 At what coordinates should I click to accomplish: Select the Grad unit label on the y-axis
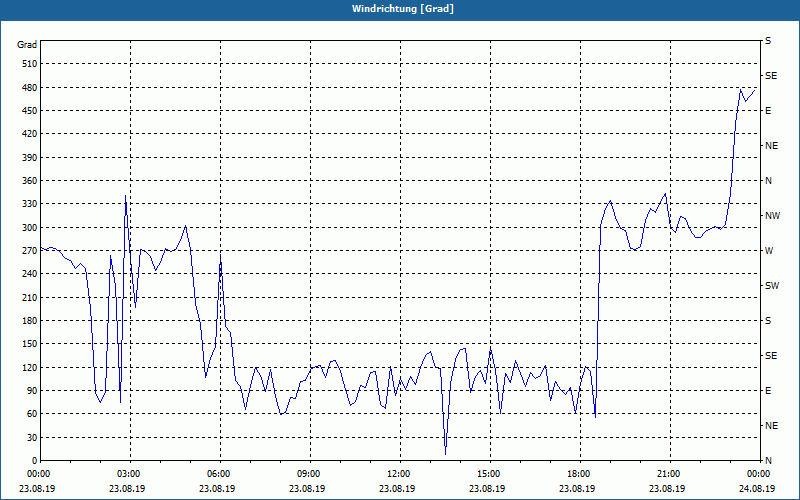[27, 45]
